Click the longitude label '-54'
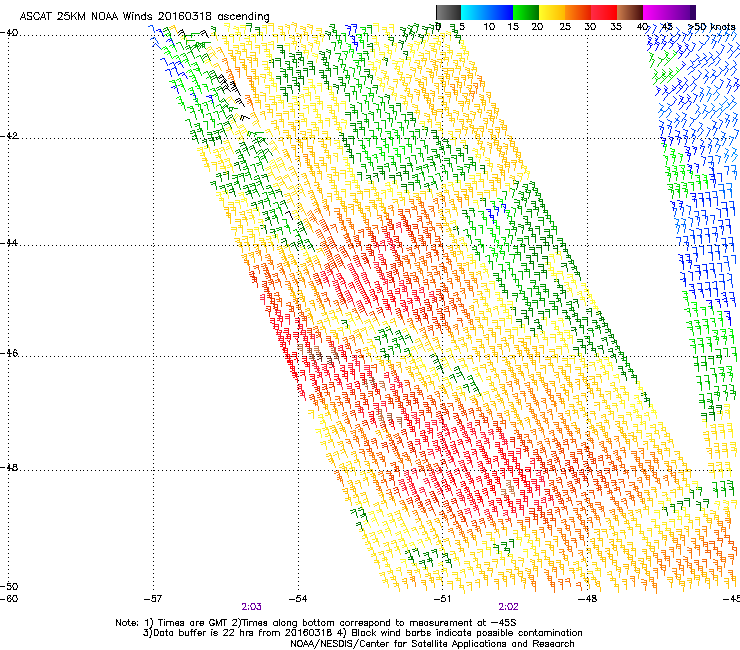 pos(298,599)
